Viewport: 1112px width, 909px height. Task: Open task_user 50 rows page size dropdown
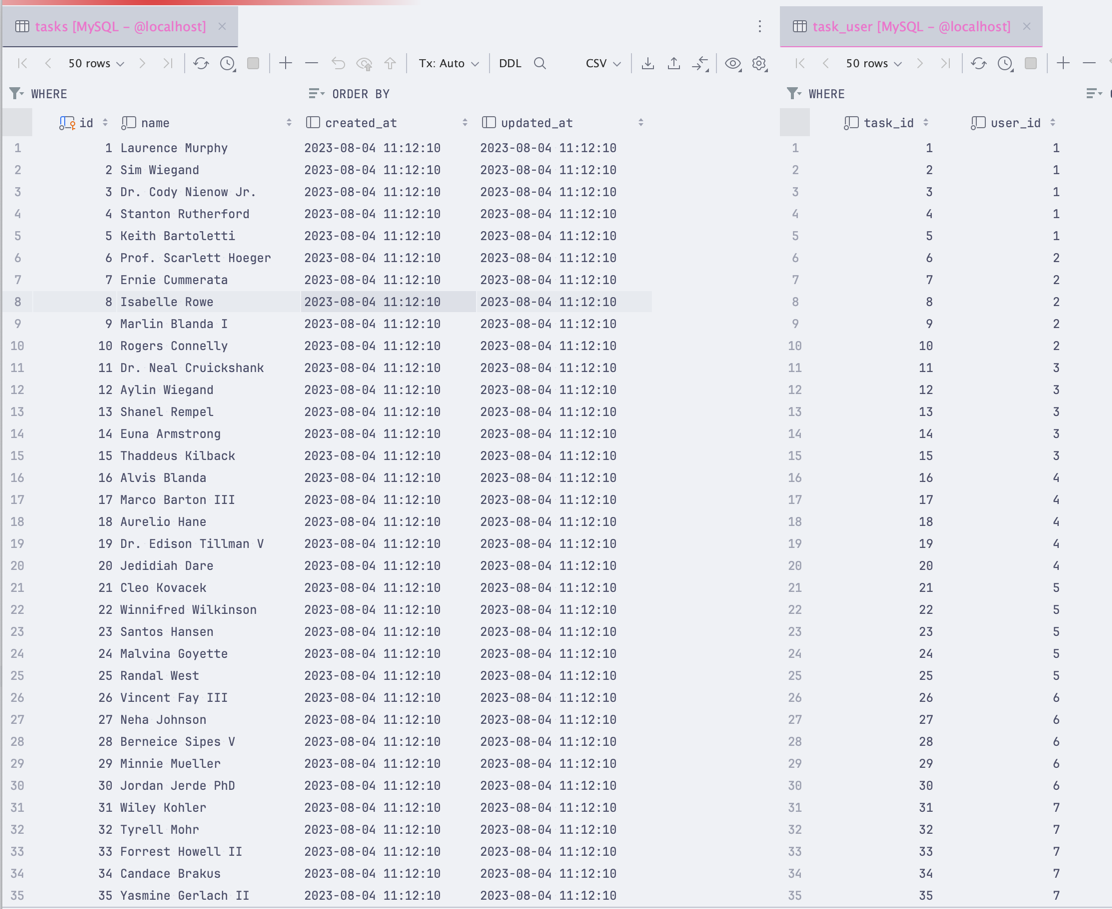coord(873,63)
